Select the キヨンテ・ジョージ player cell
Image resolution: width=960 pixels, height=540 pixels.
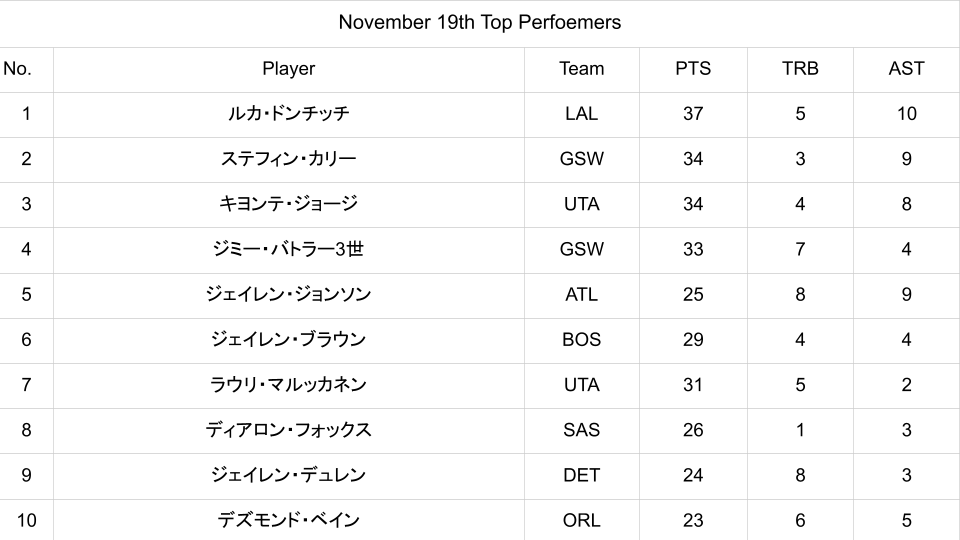click(x=288, y=204)
